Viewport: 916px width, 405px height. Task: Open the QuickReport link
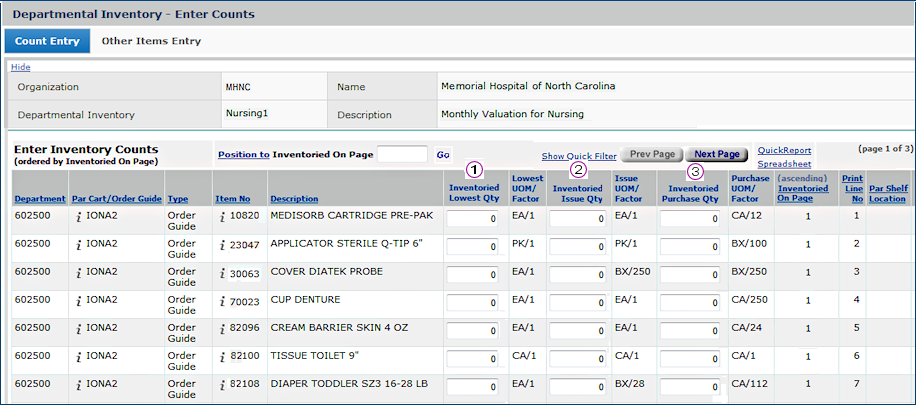pos(784,150)
